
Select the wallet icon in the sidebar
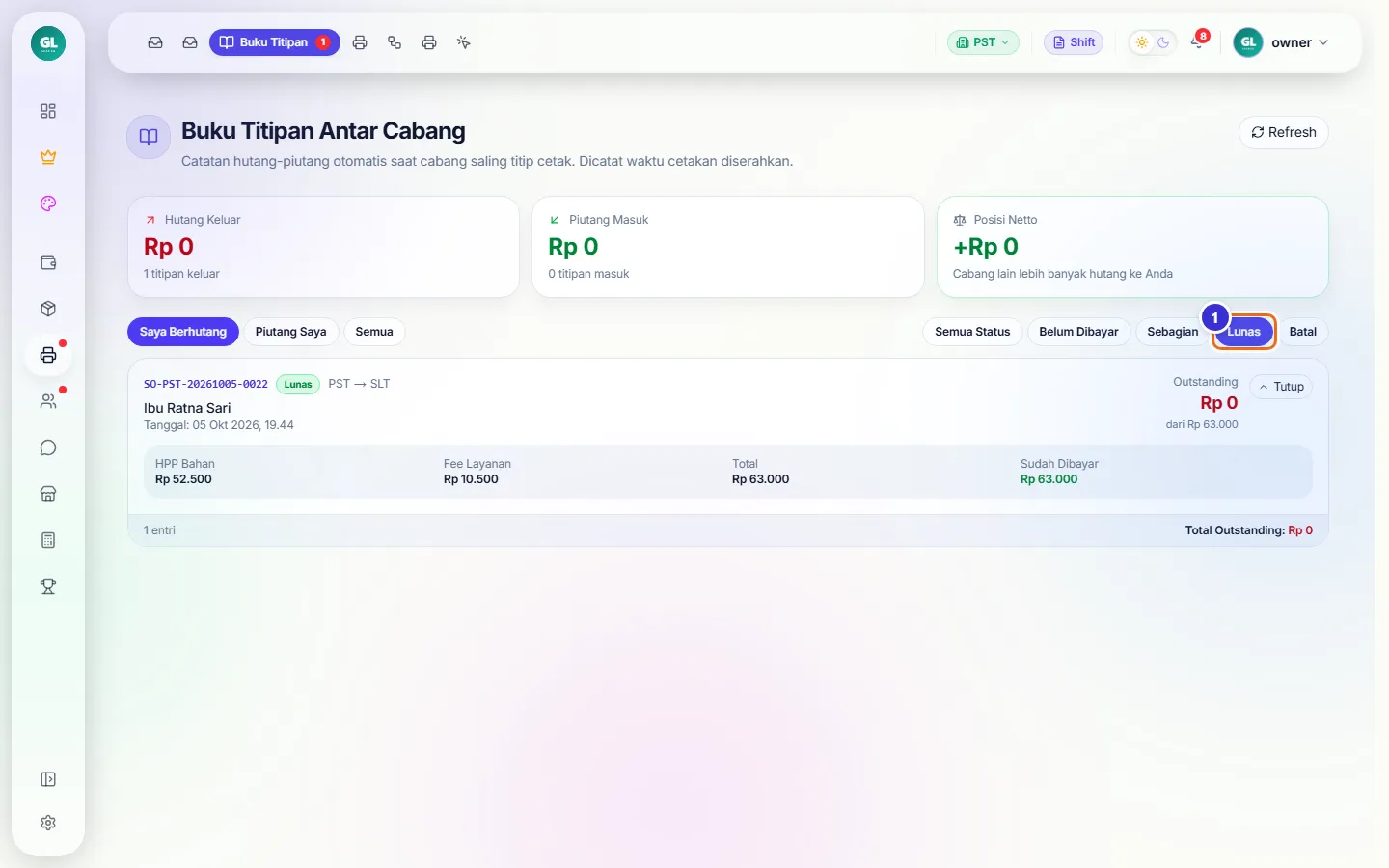48,262
